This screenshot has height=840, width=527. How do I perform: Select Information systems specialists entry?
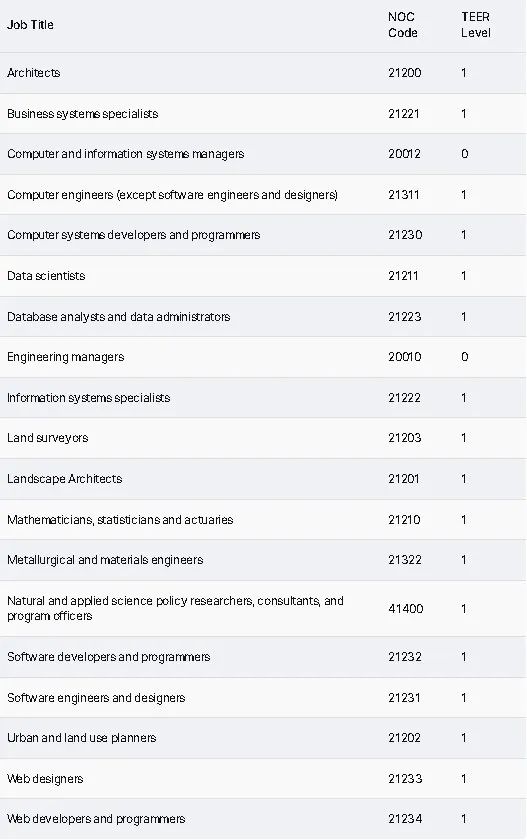(x=88, y=398)
